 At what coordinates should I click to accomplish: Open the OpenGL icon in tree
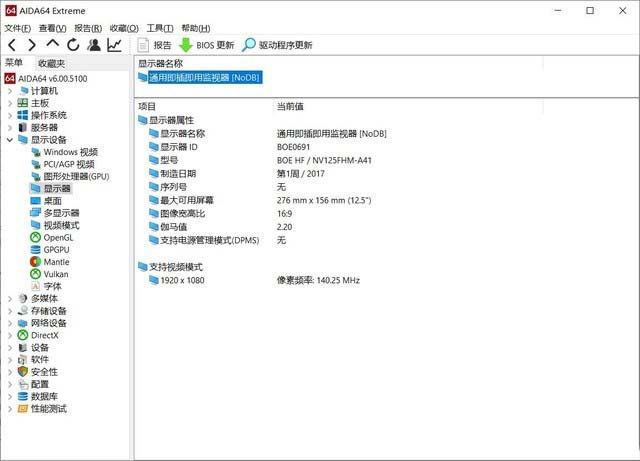pyautogui.click(x=36, y=237)
